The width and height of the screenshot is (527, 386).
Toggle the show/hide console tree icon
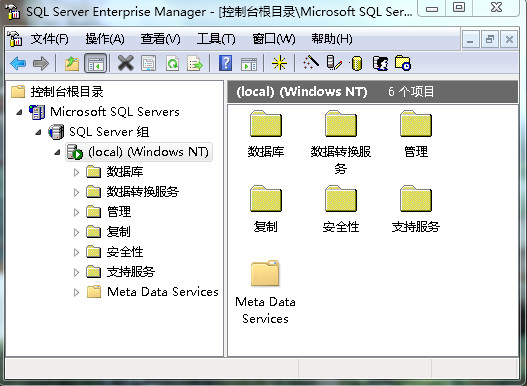click(96, 63)
